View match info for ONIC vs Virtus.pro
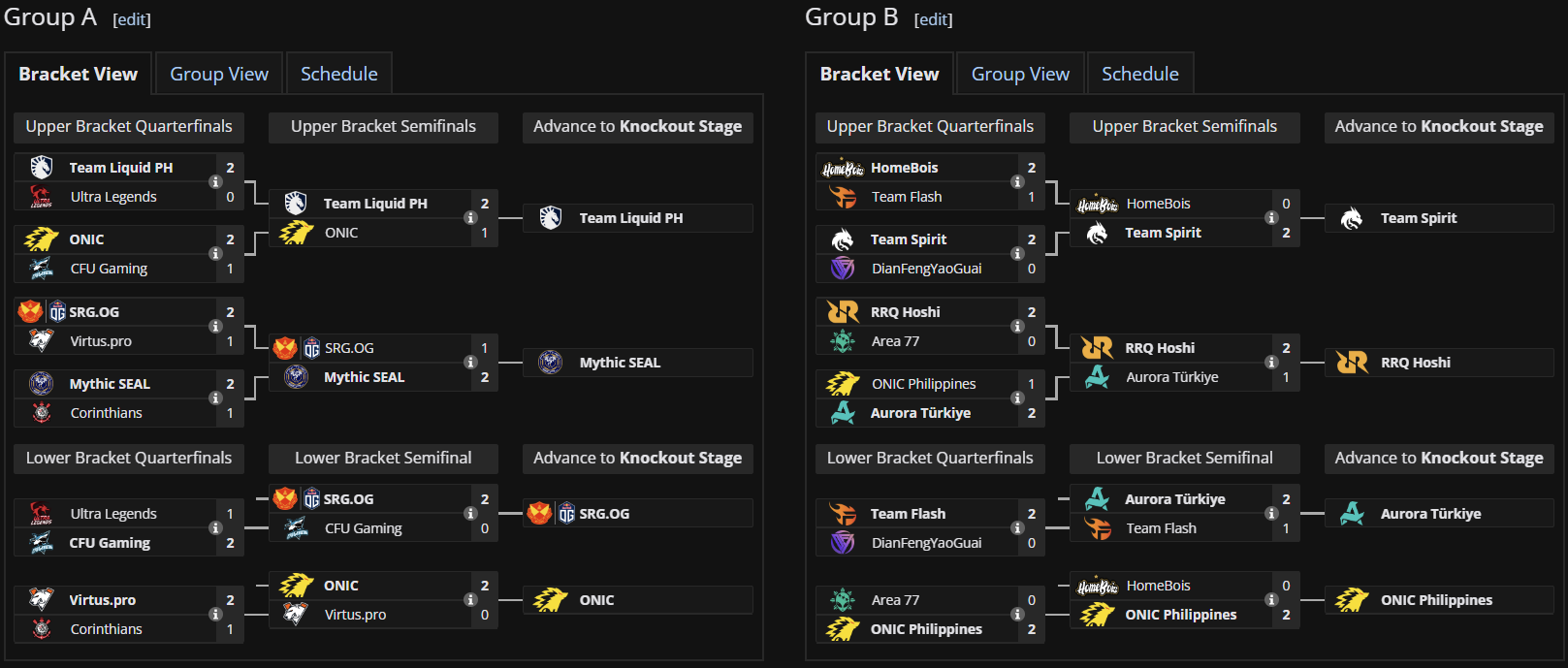This screenshot has height=668, width=1568. click(x=470, y=600)
